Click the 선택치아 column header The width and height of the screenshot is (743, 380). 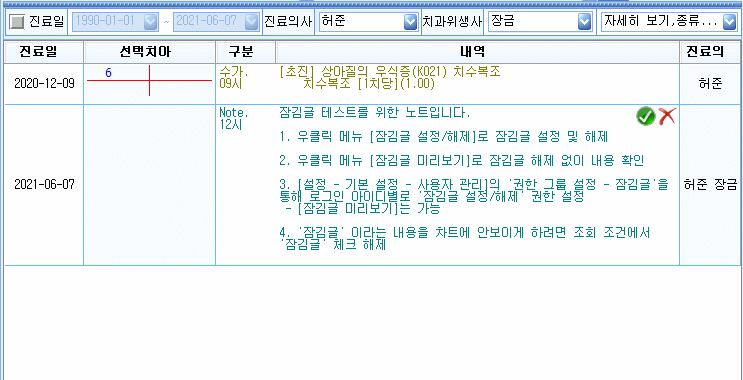(150, 52)
